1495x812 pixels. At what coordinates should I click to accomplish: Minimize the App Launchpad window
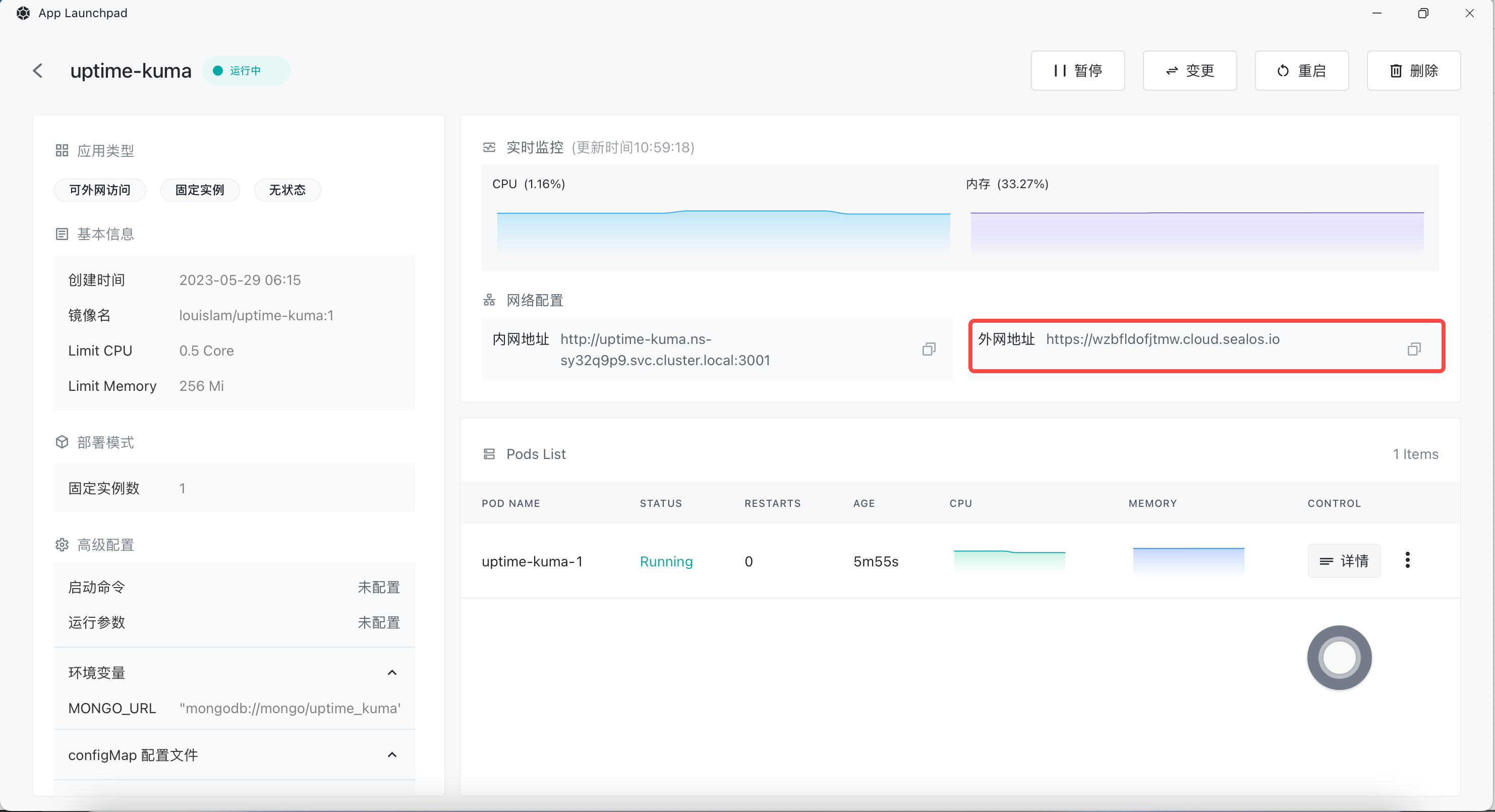point(1376,13)
